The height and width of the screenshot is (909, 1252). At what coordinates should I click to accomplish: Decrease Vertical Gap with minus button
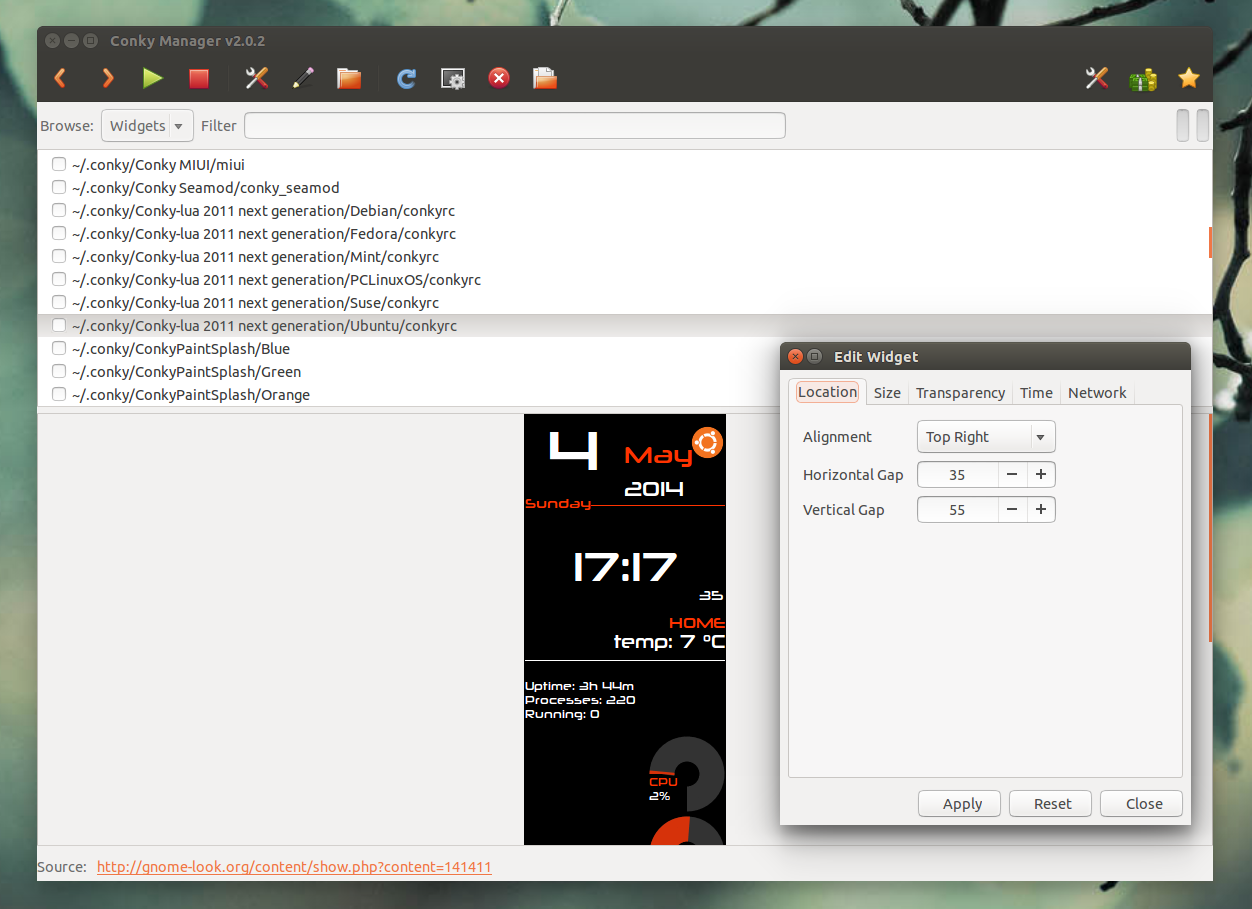click(x=1012, y=509)
